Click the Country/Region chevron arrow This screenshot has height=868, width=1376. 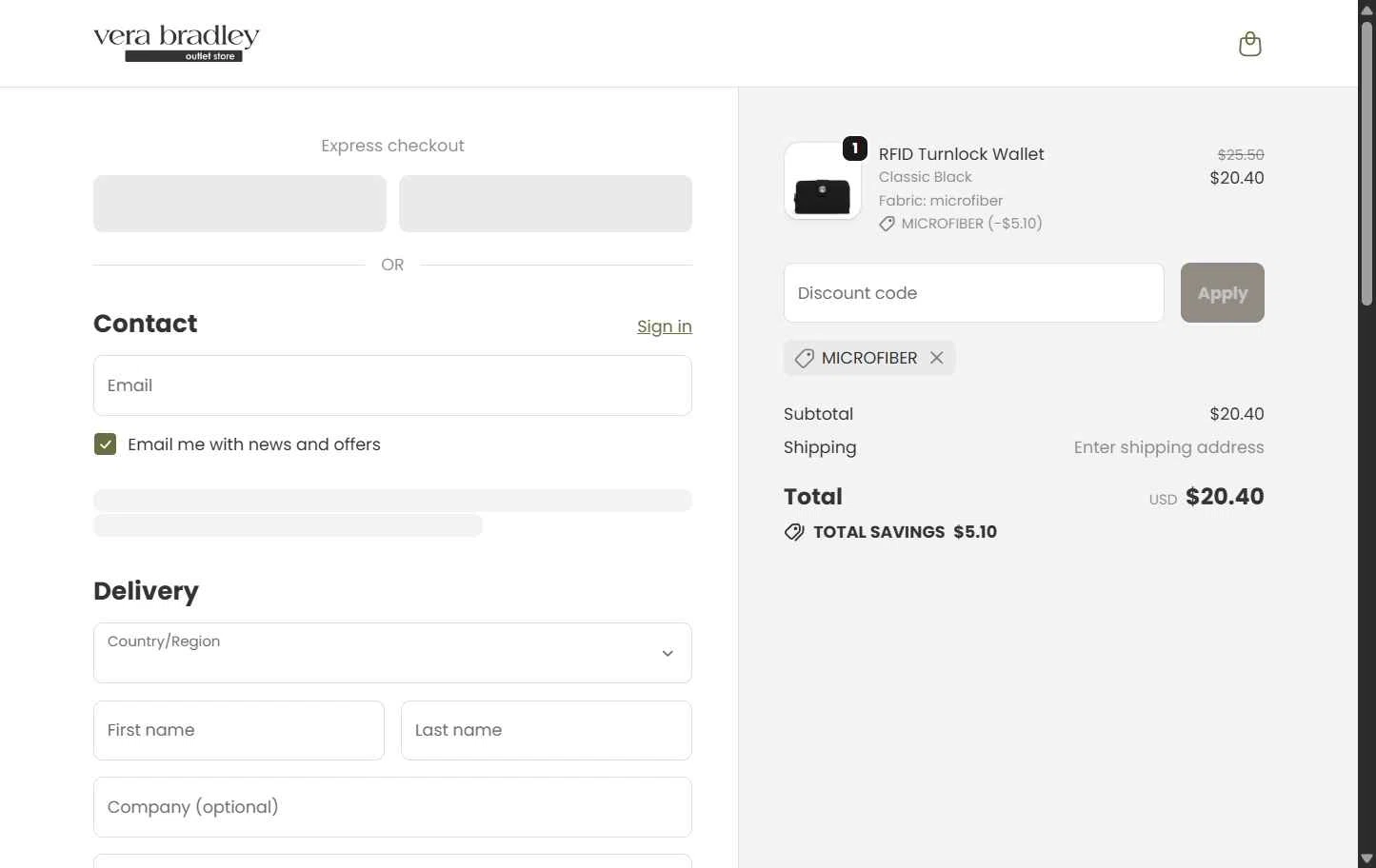point(668,654)
